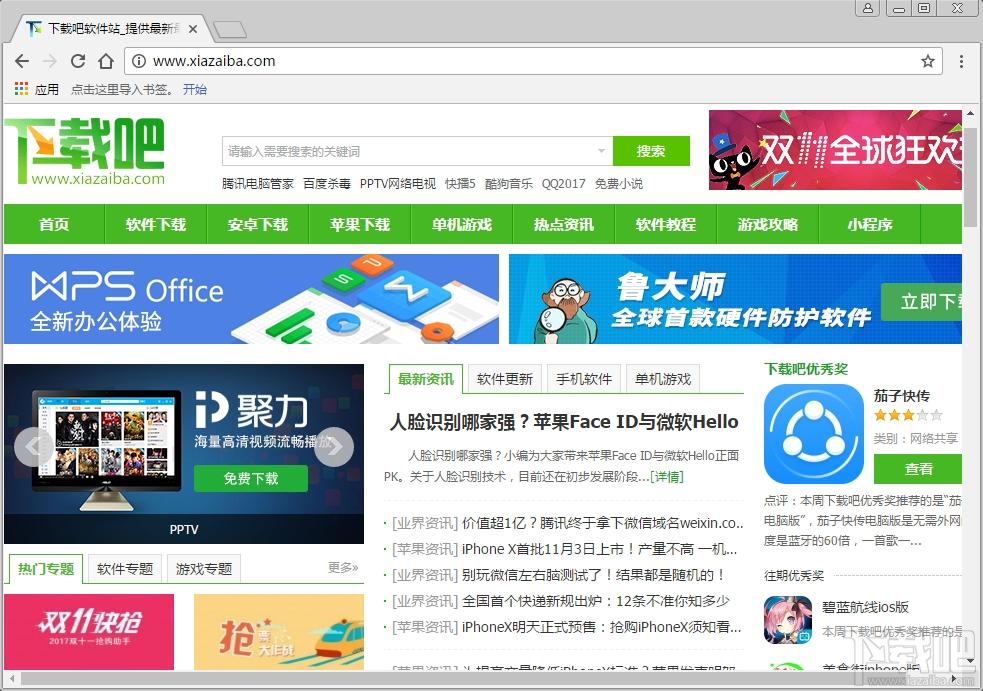The height and width of the screenshot is (691, 983).
Task: Switch to the 单机游戏 news tab
Action: click(663, 379)
